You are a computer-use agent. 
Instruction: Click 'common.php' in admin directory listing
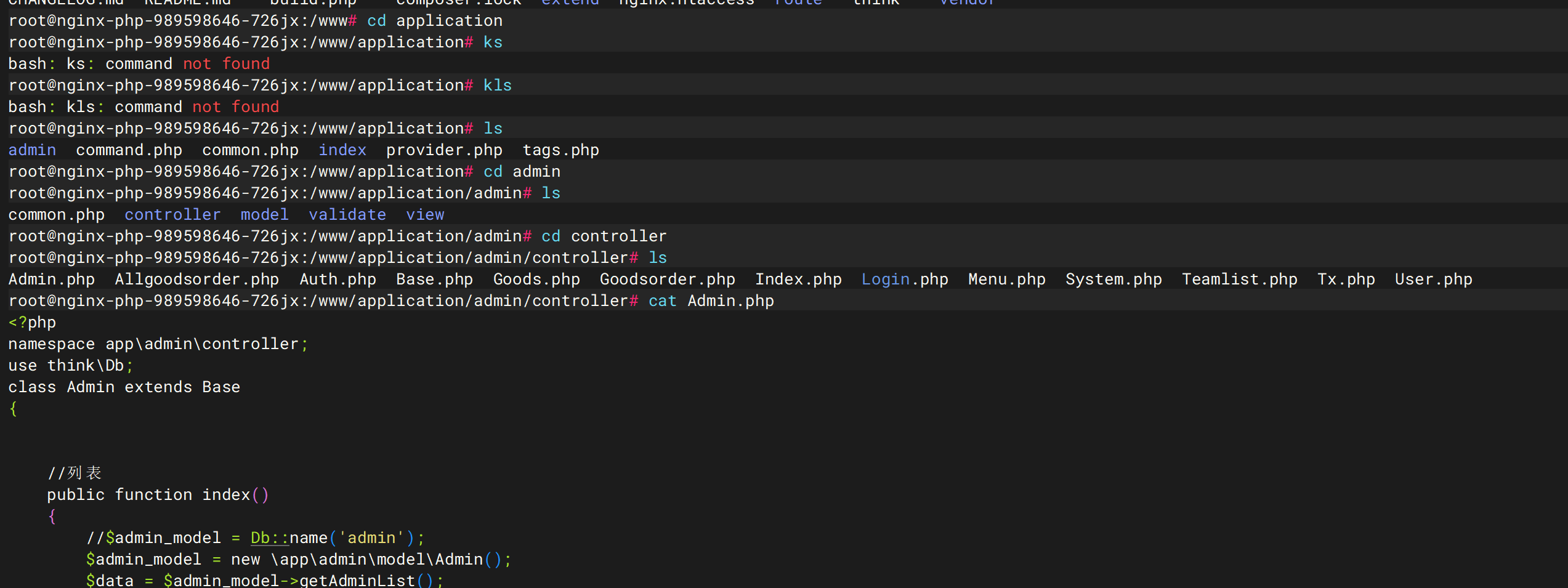click(56, 214)
